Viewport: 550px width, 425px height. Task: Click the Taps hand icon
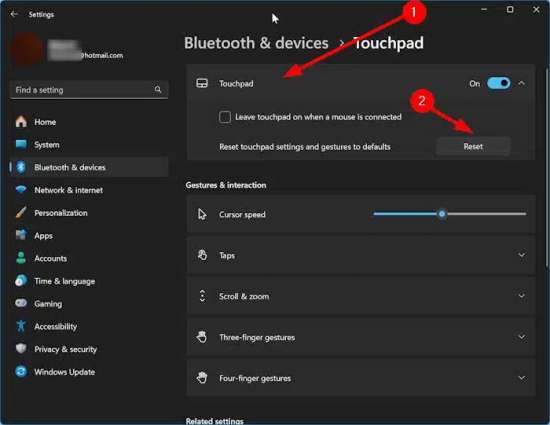pyautogui.click(x=202, y=255)
